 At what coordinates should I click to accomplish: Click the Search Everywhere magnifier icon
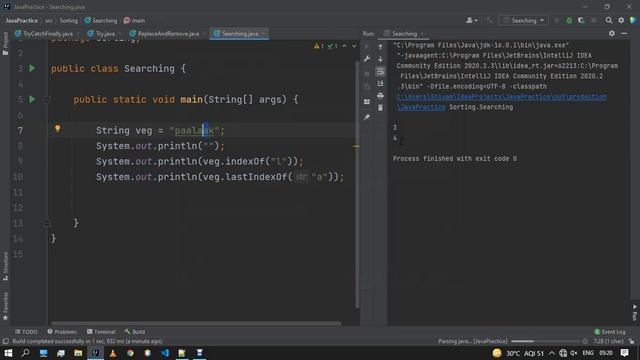coord(609,20)
